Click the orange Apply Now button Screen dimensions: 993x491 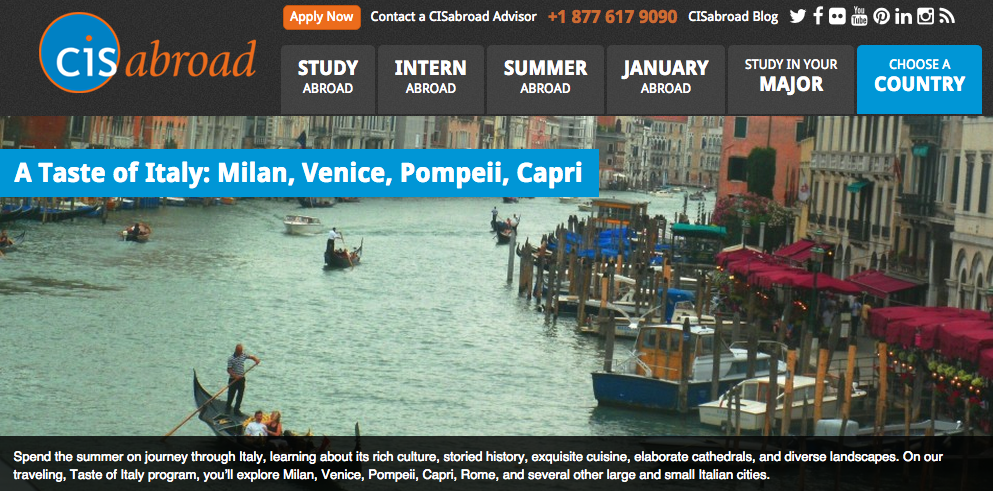322,17
